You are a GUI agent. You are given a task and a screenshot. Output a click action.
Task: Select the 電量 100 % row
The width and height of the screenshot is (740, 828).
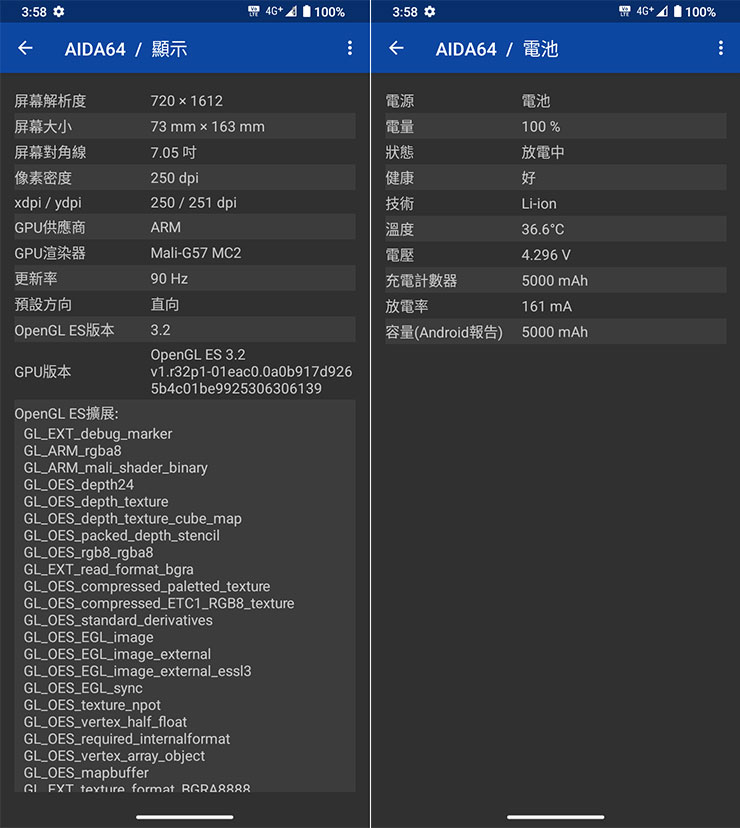tap(555, 127)
